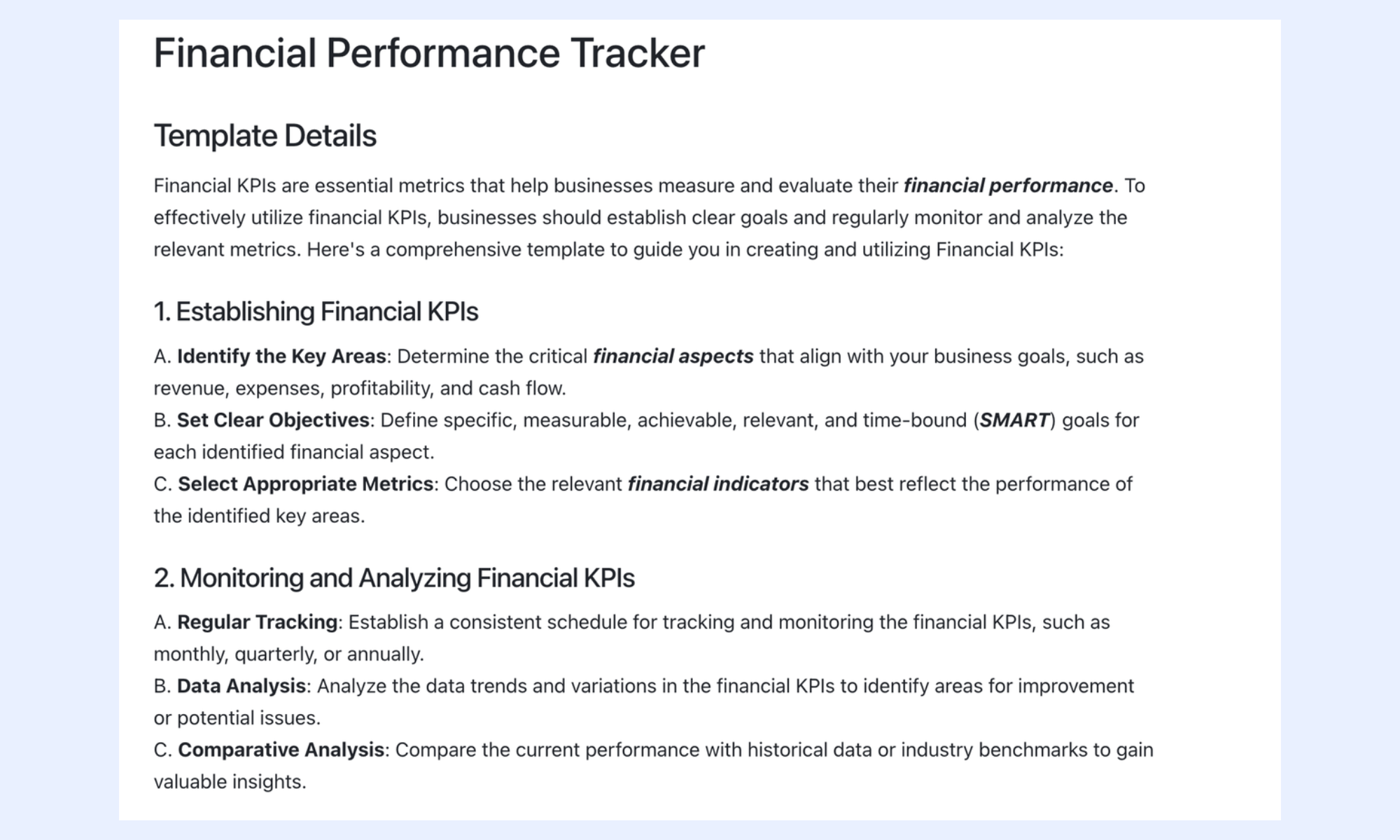Select the 'Data Analysis' bold label
Image resolution: width=1400 pixels, height=840 pixels.
tap(241, 686)
